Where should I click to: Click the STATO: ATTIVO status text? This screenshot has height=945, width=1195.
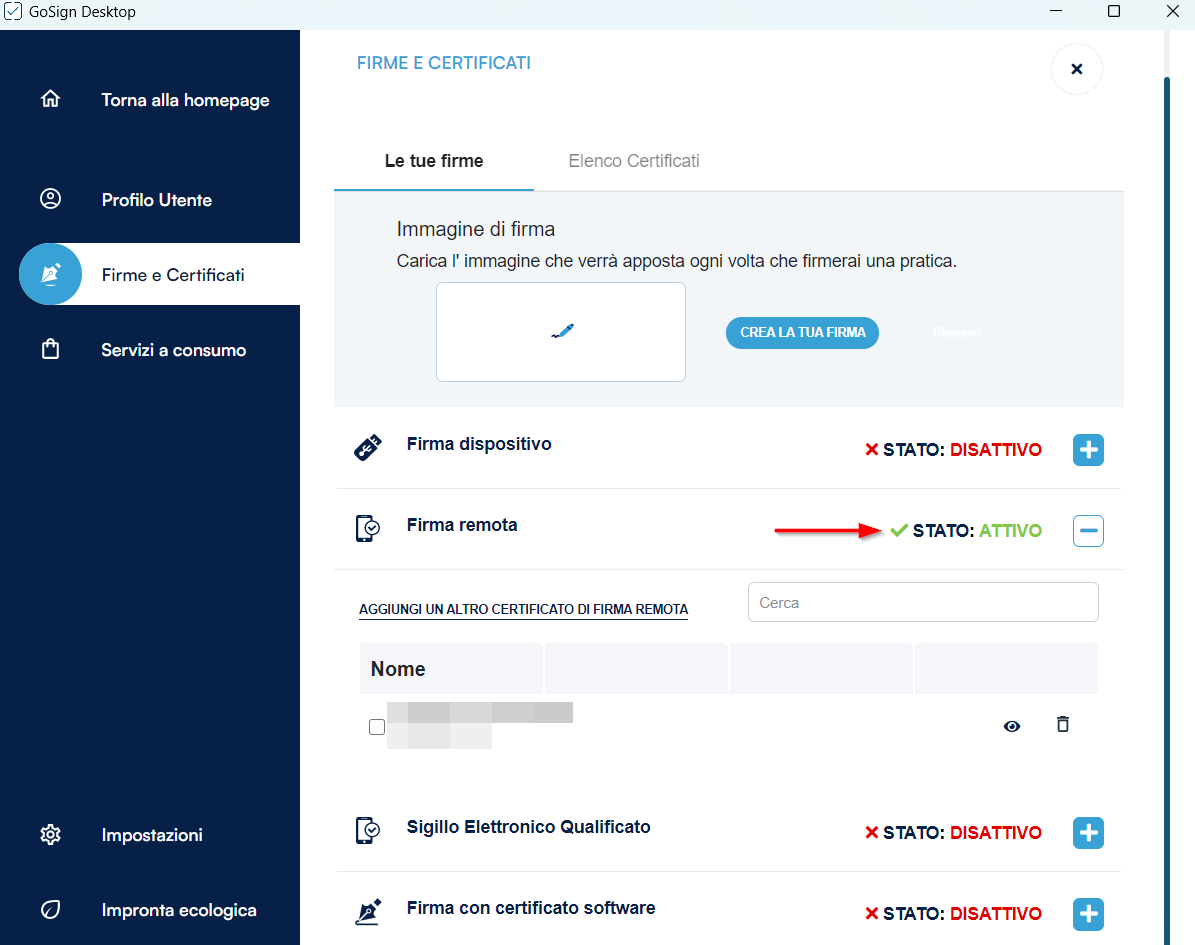pos(977,530)
